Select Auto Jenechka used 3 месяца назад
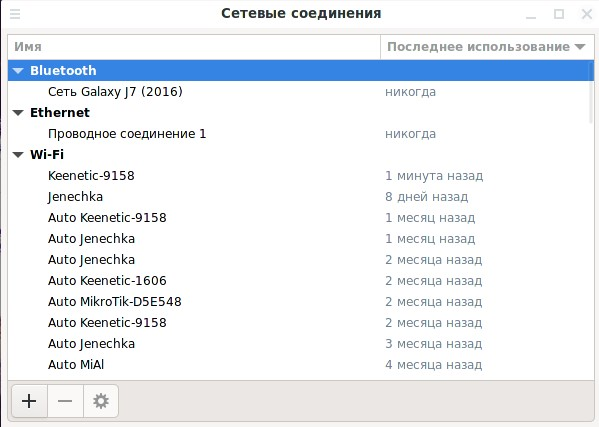599x427 pixels. pyautogui.click(x=301, y=344)
